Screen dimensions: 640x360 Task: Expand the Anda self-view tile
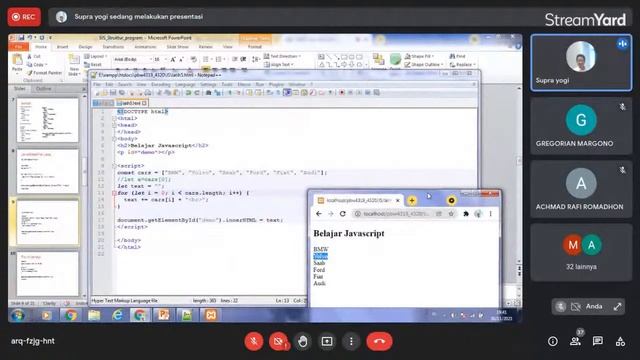pos(617,307)
